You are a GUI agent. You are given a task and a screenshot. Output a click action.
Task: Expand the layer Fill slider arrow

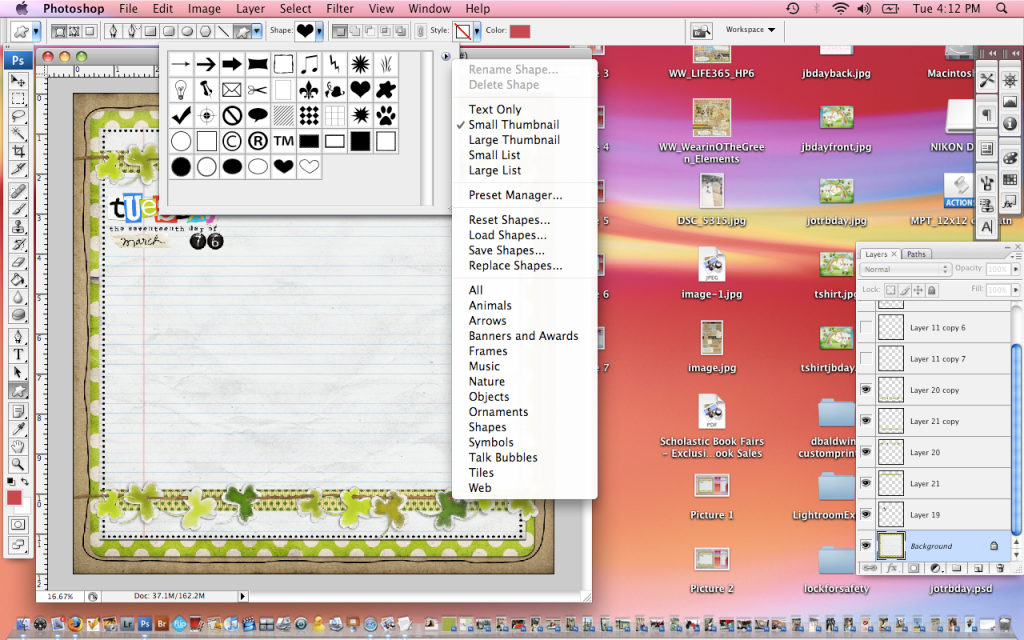(1015, 289)
